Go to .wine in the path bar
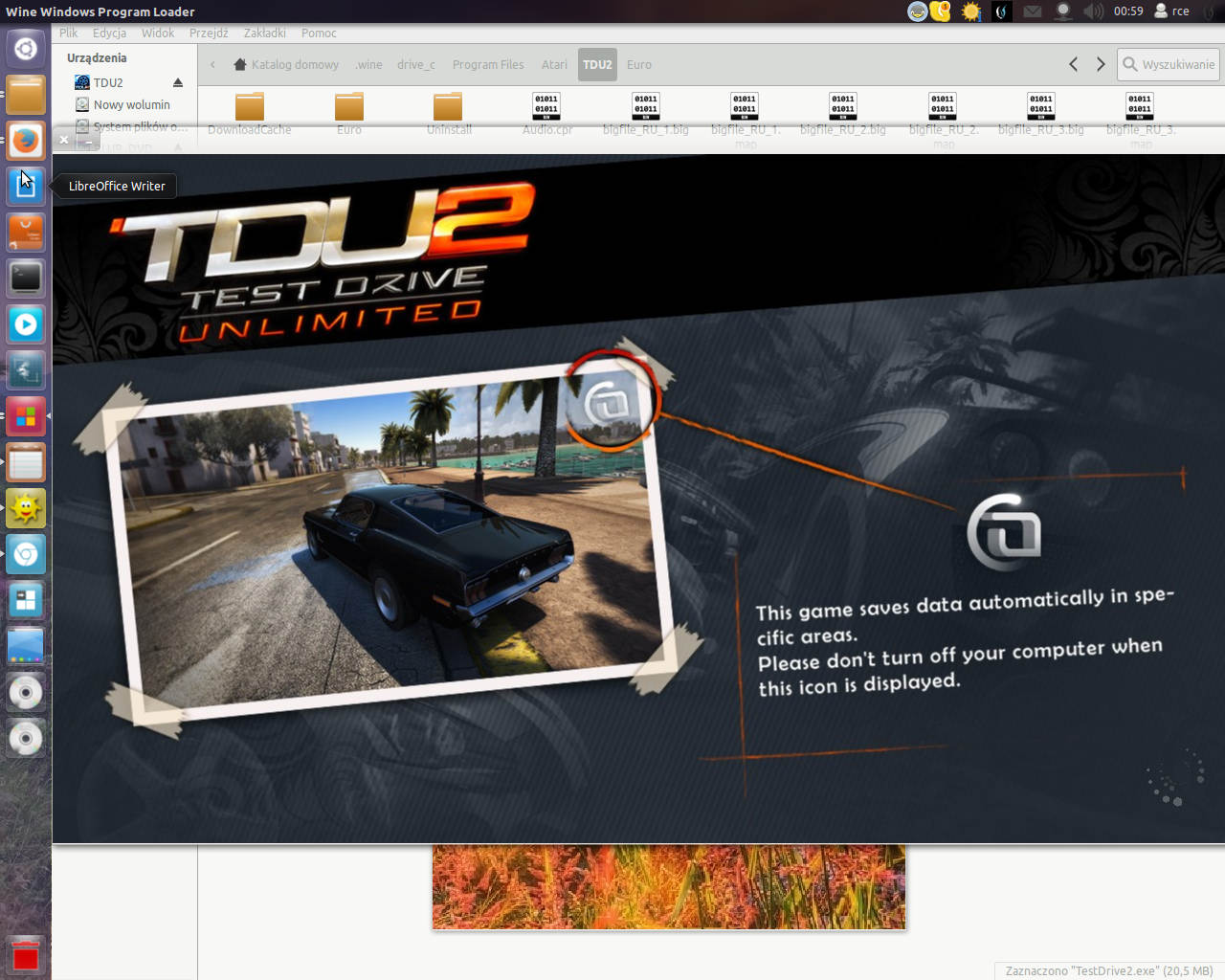Screen dimensions: 1225x980 tap(368, 64)
